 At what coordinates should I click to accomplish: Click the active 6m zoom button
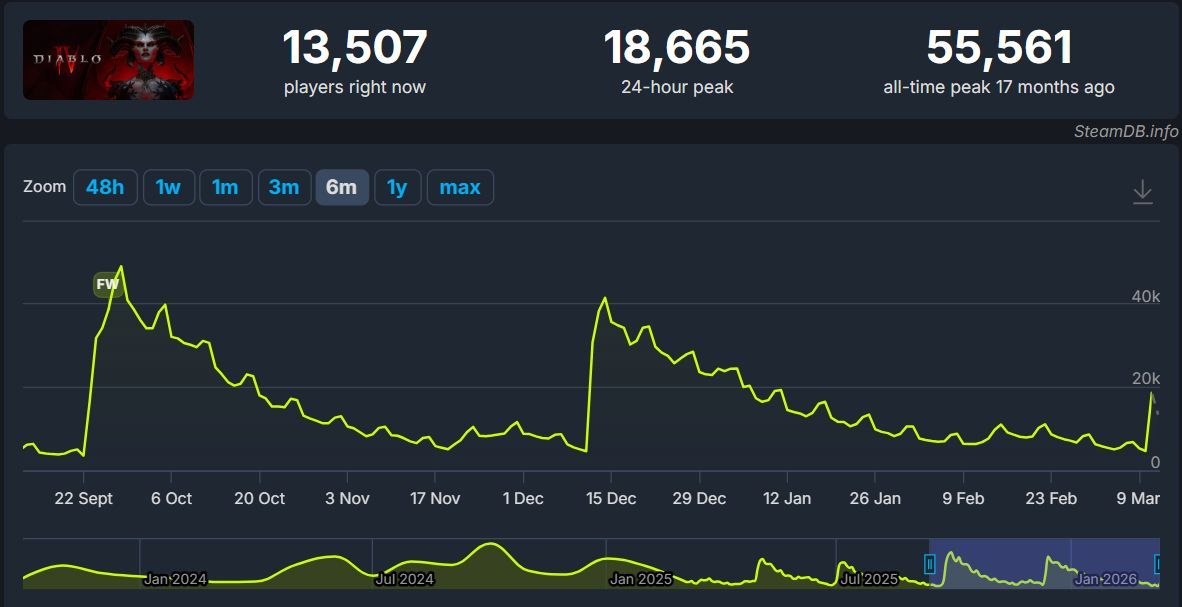[x=342, y=187]
